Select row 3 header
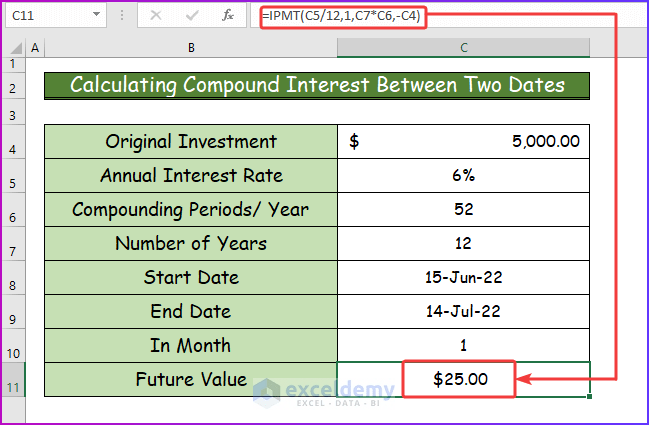The image size is (649, 425). click(13, 112)
